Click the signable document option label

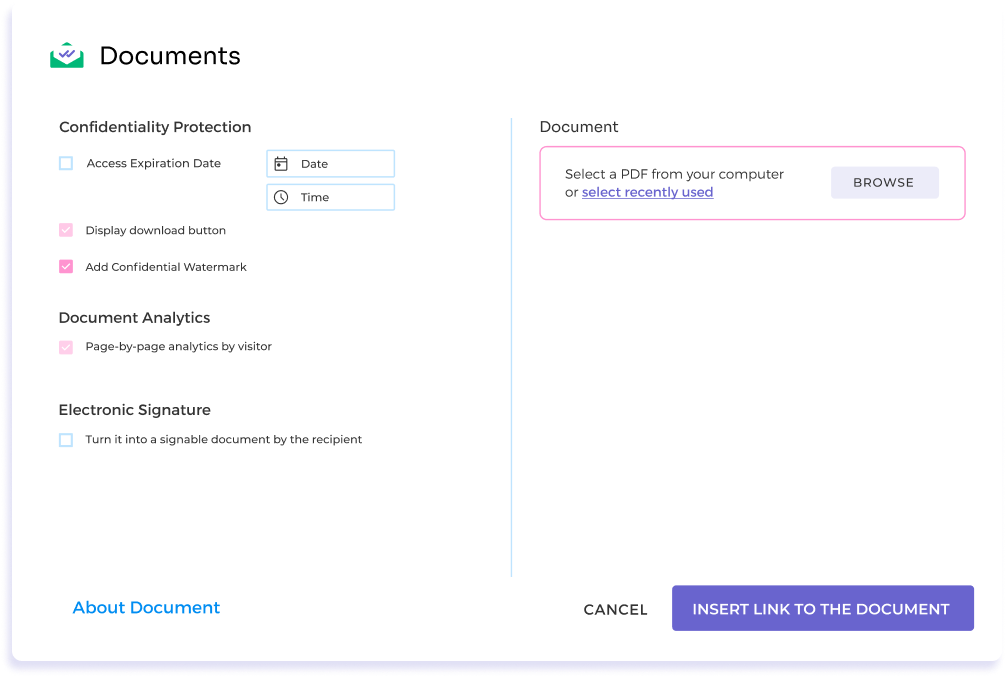point(224,440)
